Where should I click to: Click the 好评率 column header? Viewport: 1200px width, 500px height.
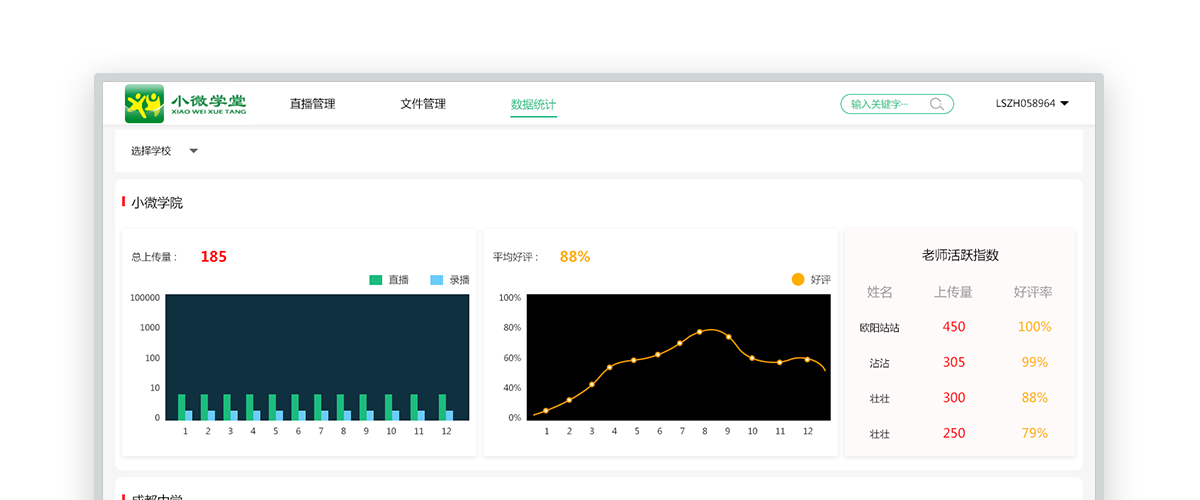click(x=1033, y=292)
